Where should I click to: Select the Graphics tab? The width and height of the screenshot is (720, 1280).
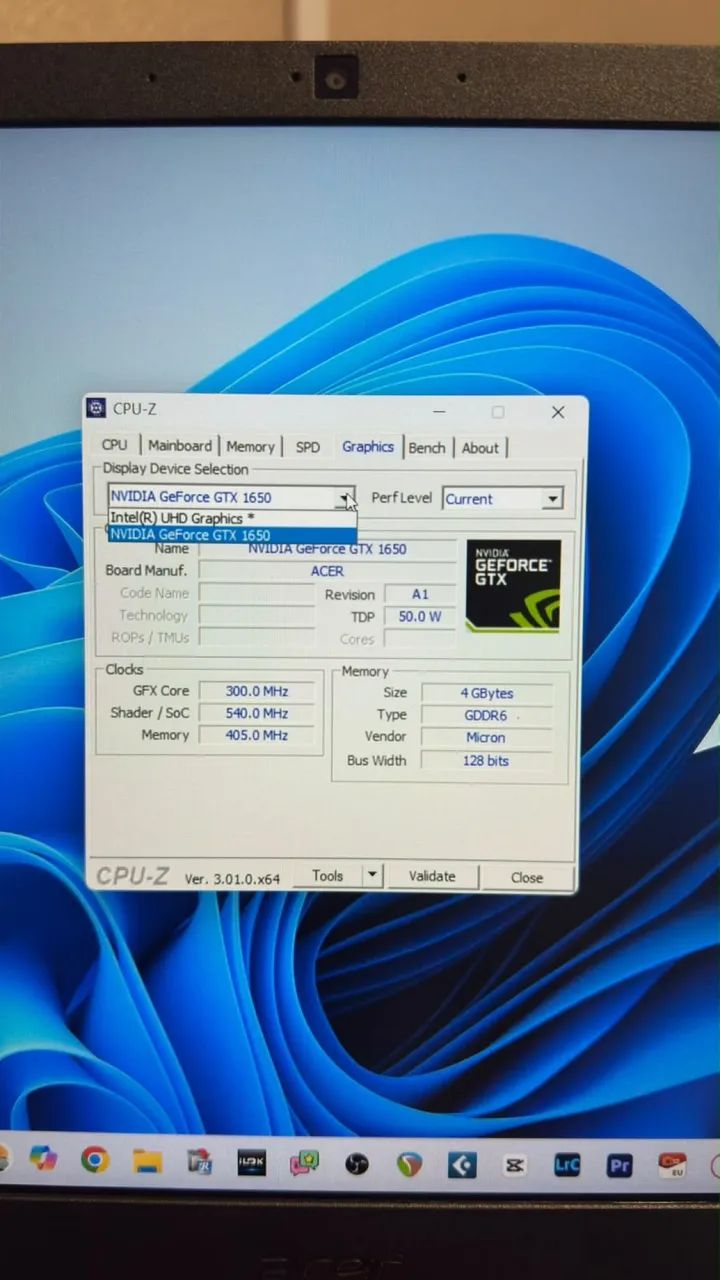tap(368, 446)
